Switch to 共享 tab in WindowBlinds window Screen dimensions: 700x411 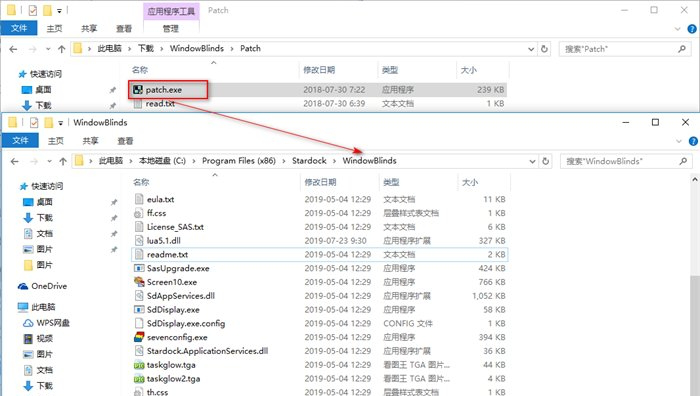[91, 141]
